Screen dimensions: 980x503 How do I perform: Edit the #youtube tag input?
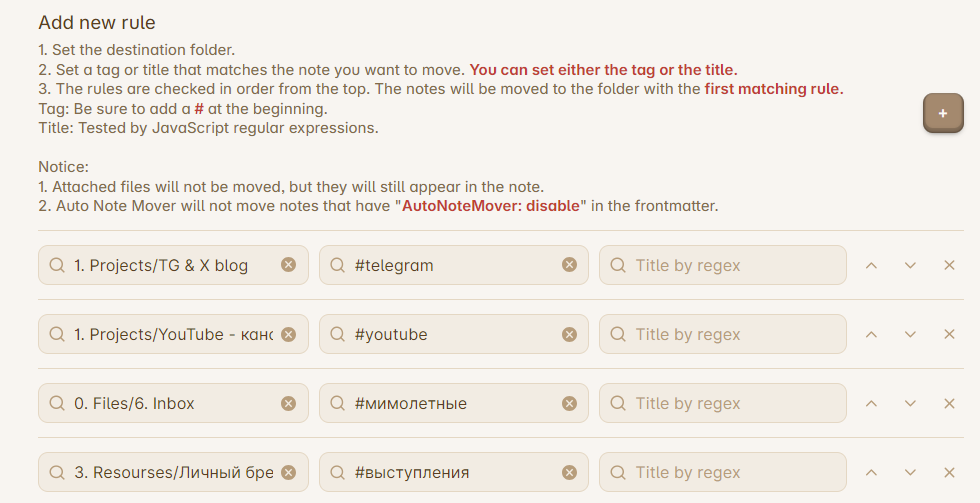click(454, 334)
